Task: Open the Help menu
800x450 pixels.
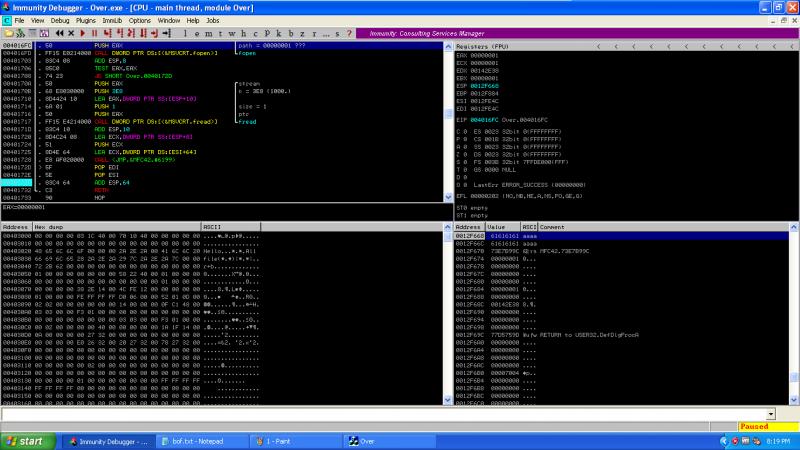Action: click(193, 20)
